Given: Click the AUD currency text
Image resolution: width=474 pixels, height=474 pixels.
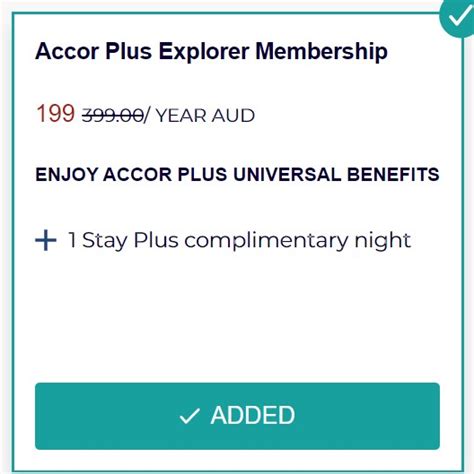Looking at the screenshot, I should [233, 116].
